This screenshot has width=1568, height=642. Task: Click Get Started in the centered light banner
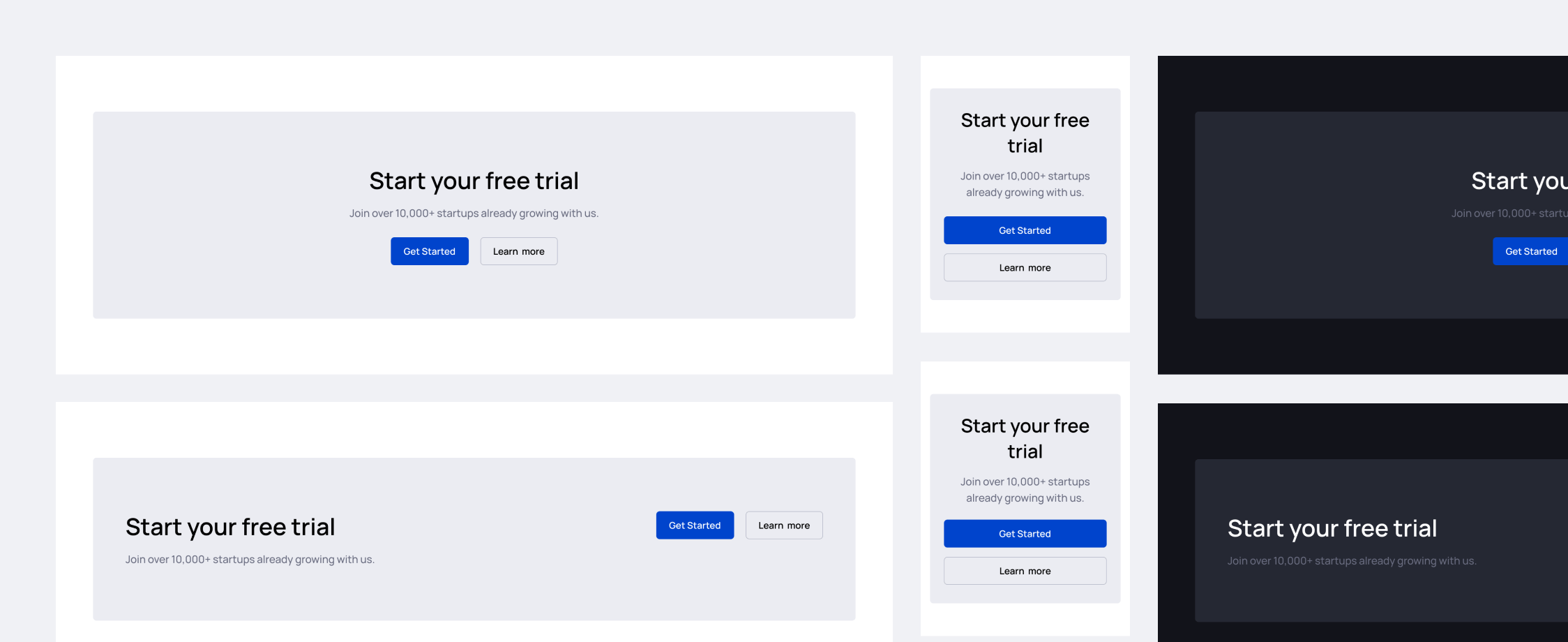(430, 251)
